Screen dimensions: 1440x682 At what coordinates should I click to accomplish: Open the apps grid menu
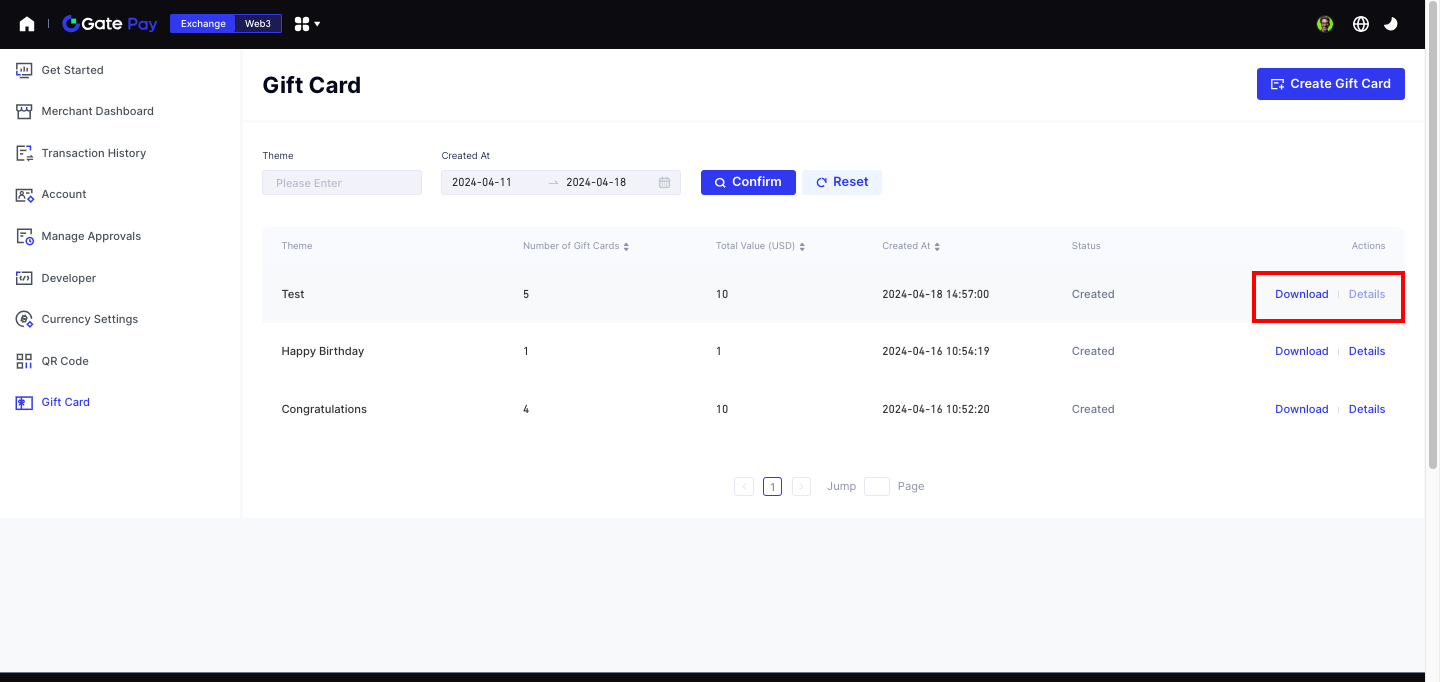click(306, 24)
